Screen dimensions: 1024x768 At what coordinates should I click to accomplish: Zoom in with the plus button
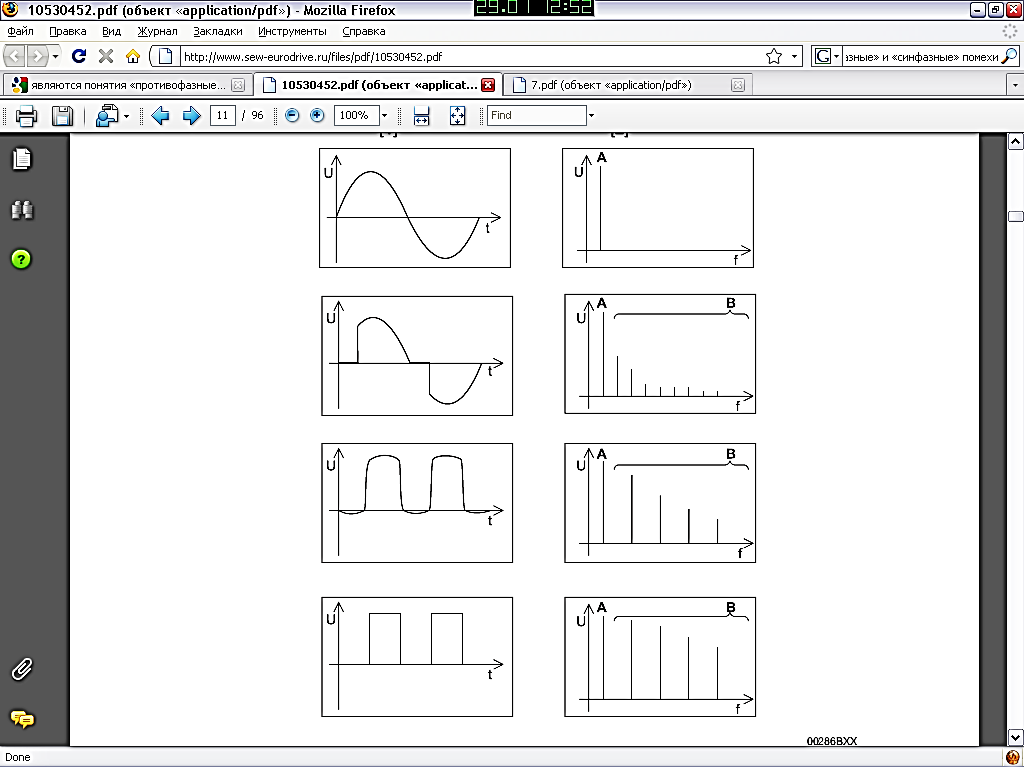[317, 116]
